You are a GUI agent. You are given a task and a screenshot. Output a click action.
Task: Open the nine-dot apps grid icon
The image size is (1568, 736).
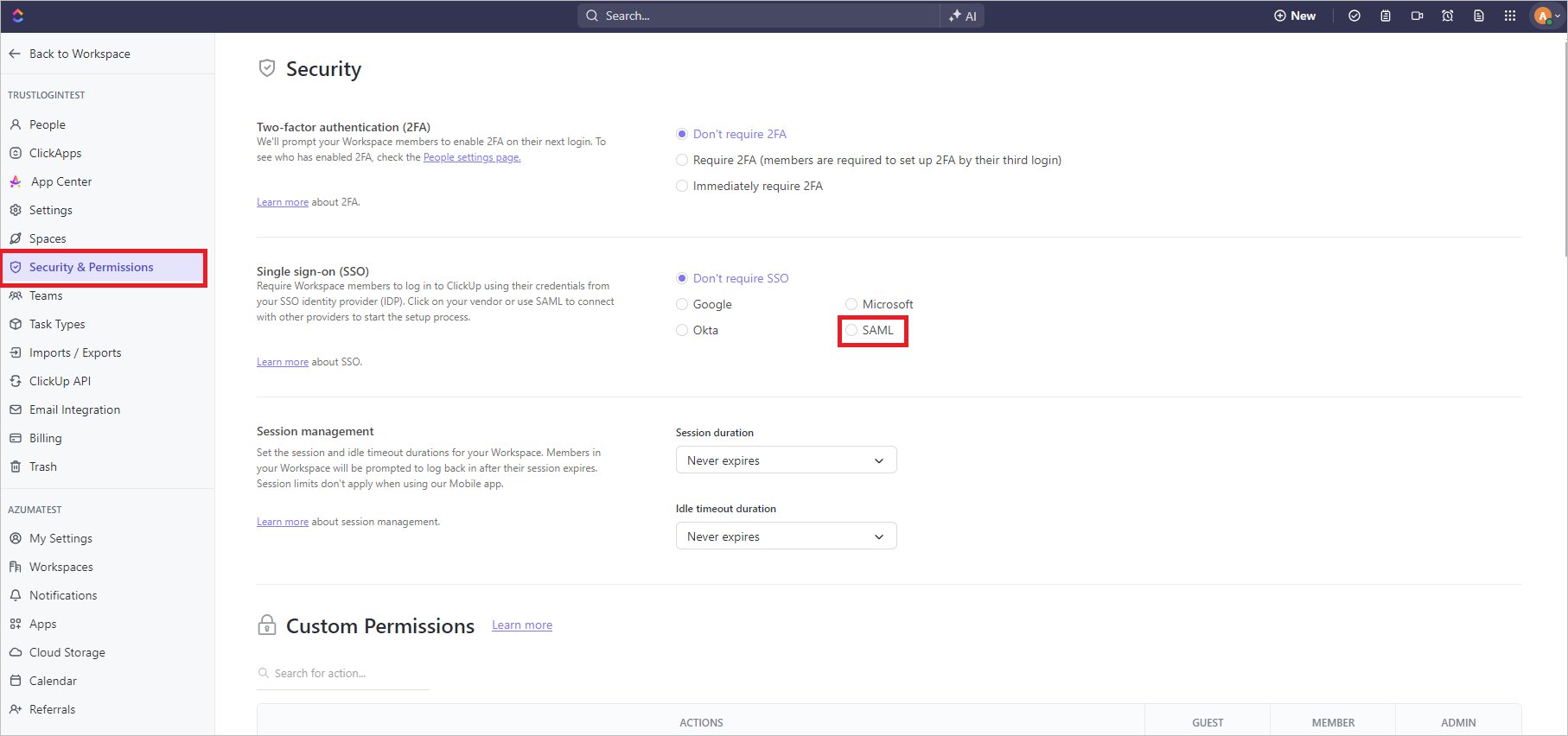pyautogui.click(x=1510, y=16)
